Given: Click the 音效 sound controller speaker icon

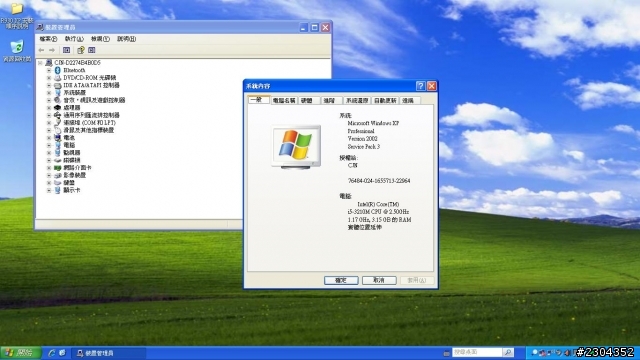Looking at the screenshot, I should [58, 100].
